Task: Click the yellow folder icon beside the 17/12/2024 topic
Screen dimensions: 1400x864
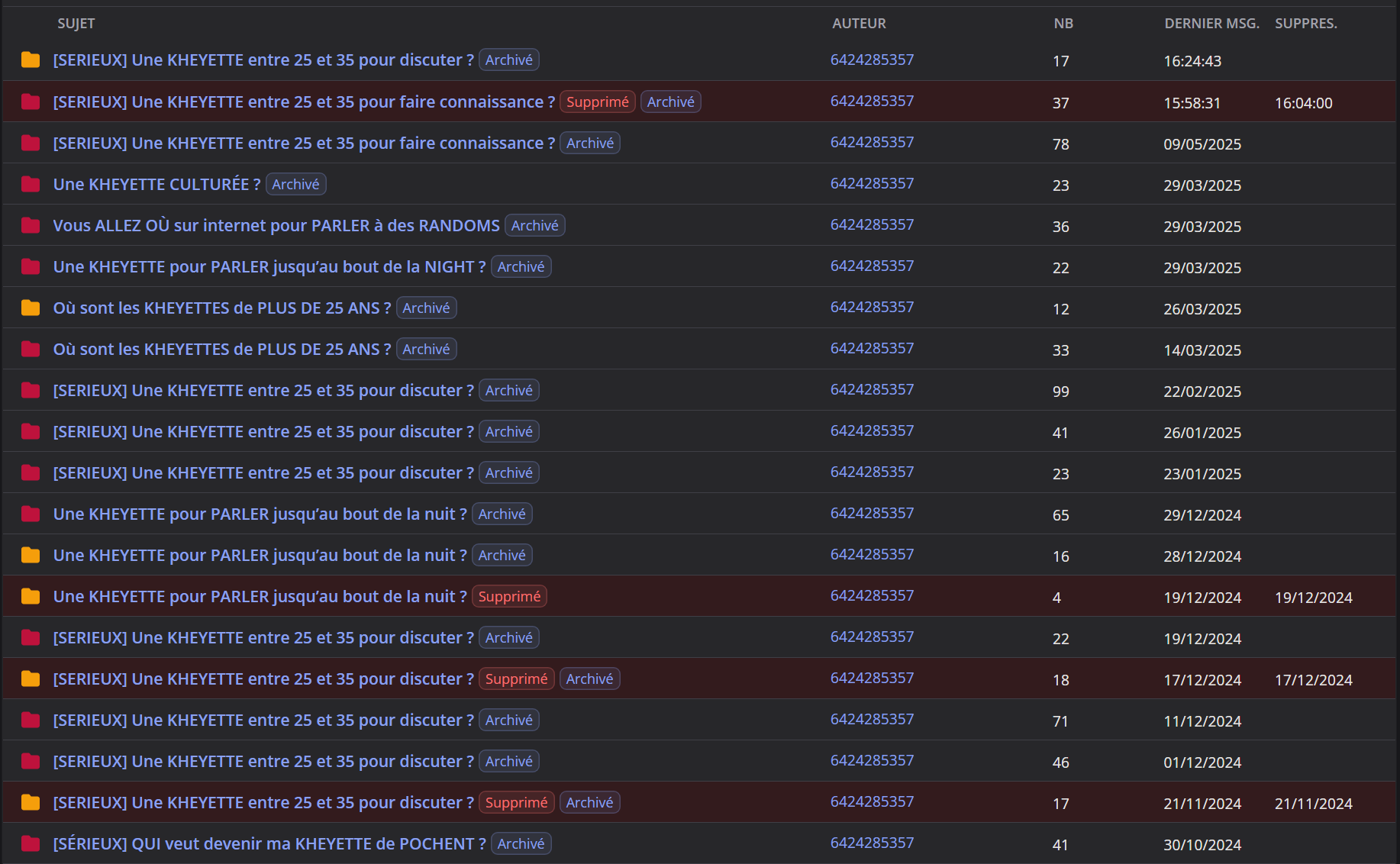Action: [x=31, y=679]
